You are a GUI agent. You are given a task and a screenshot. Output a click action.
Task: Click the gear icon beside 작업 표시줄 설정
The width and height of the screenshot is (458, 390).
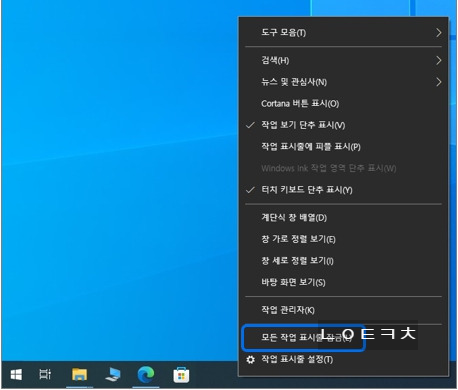[x=250, y=360]
